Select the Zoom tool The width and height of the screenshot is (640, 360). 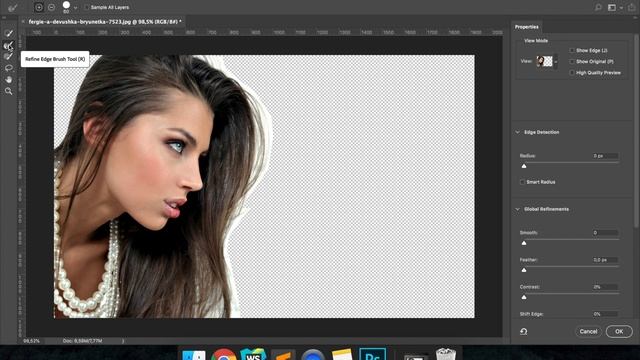(x=9, y=91)
